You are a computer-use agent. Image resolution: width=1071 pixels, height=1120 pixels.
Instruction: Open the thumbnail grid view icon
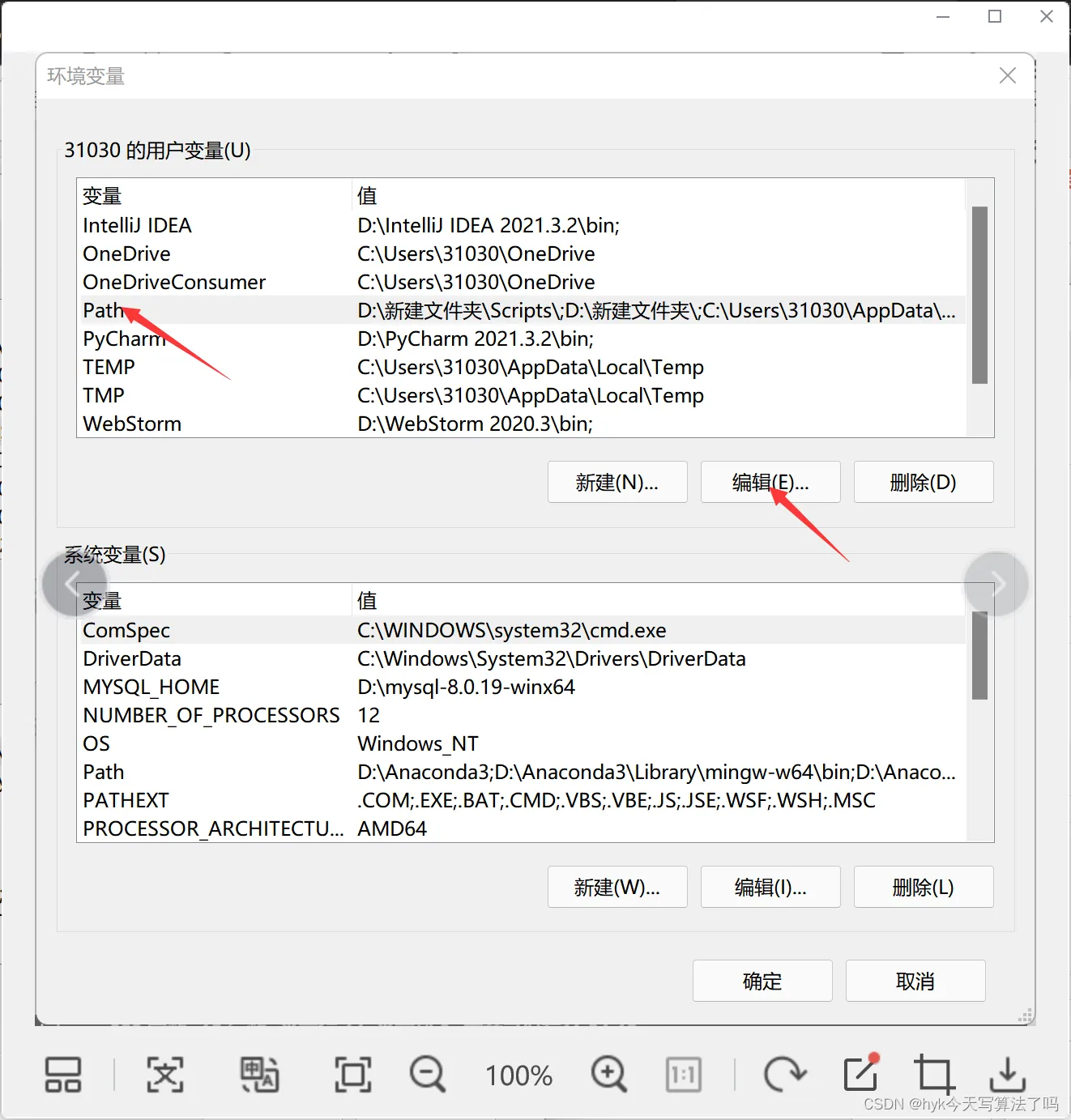coord(62,1075)
